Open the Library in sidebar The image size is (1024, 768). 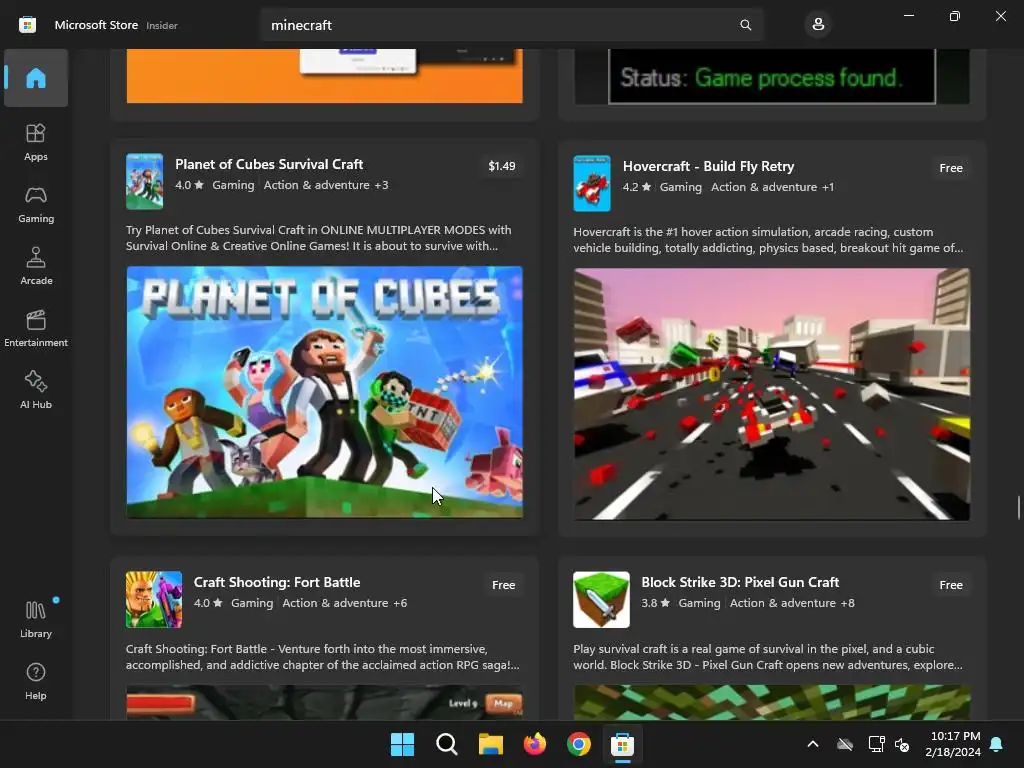pos(36,619)
